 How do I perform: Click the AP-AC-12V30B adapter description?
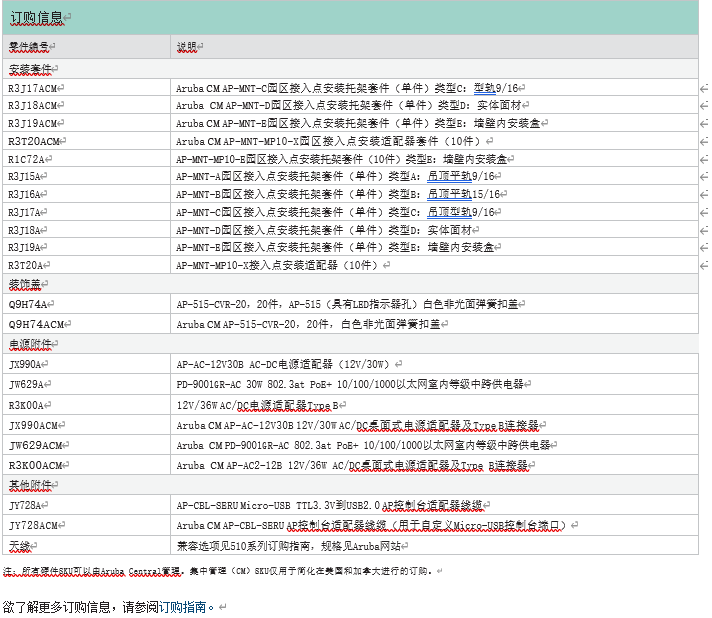click(283, 364)
